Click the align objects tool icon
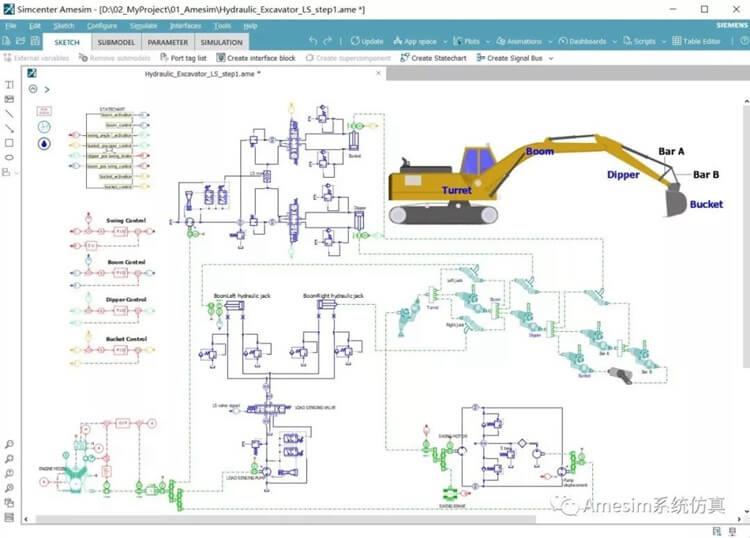This screenshot has height=538, width=750. [x=7, y=172]
